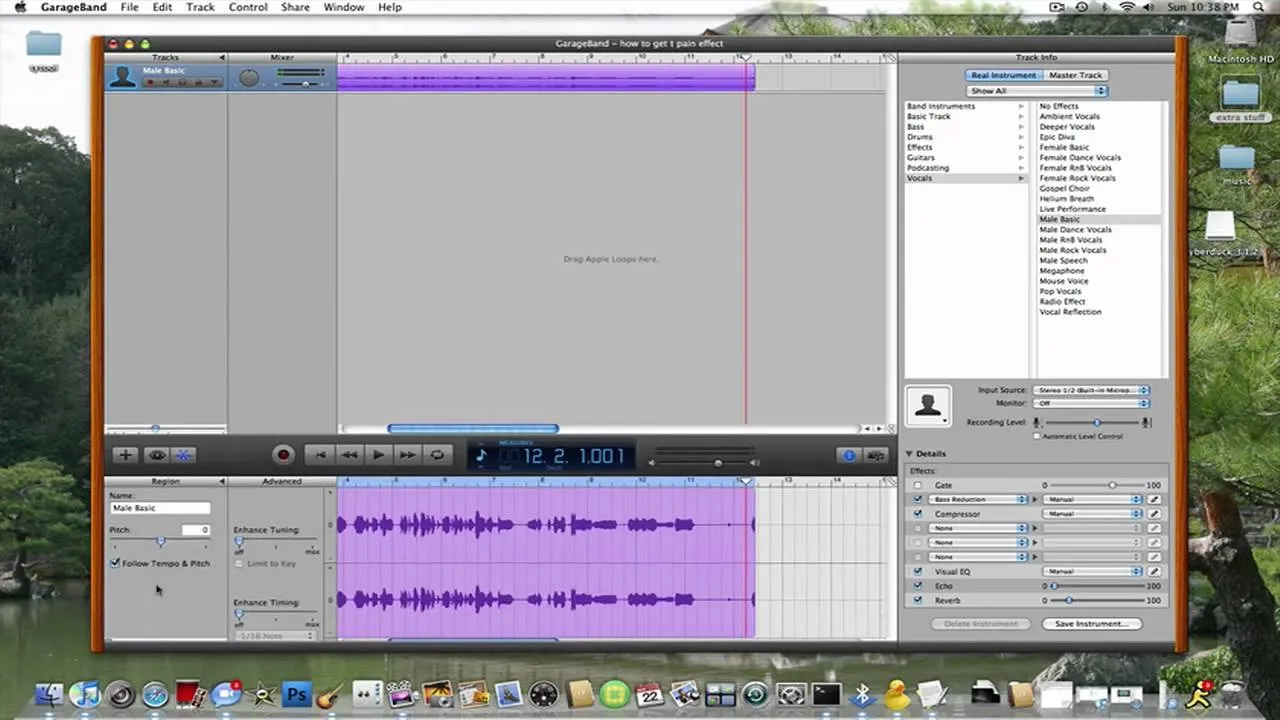This screenshot has height=720, width=1280.
Task: Disable the Bass Reduction effect checkbox
Action: (x=918, y=499)
